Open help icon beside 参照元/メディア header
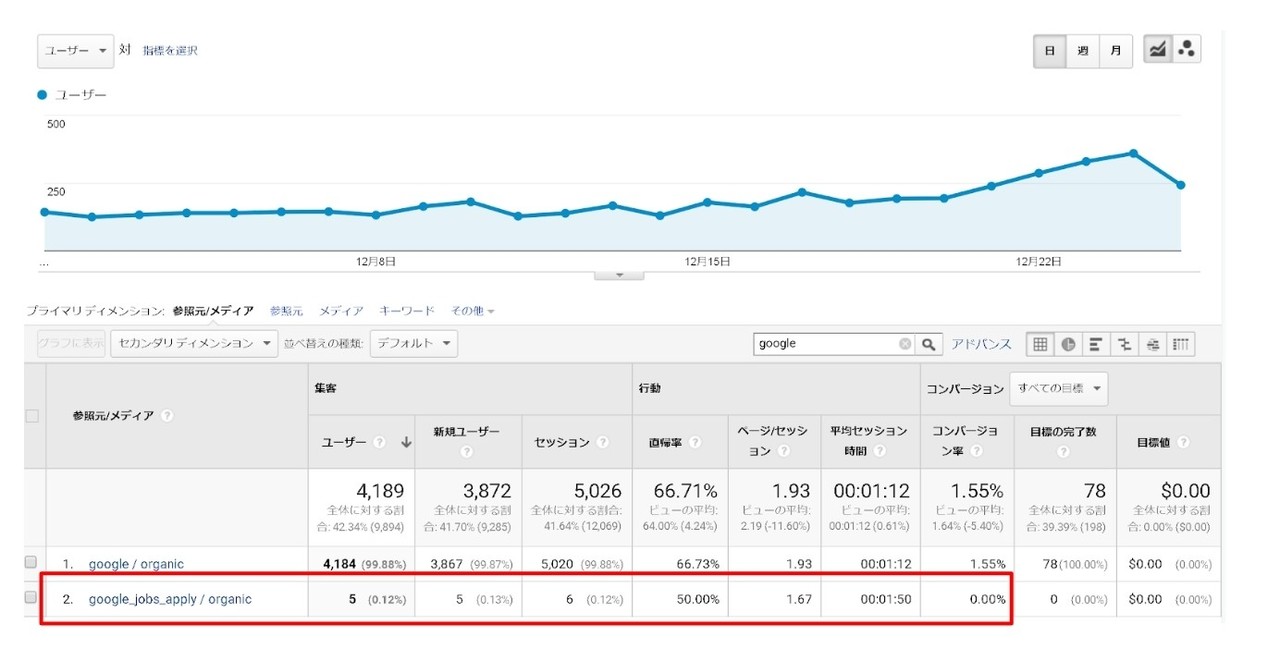Image resolution: width=1280 pixels, height=649 pixels. tap(167, 415)
